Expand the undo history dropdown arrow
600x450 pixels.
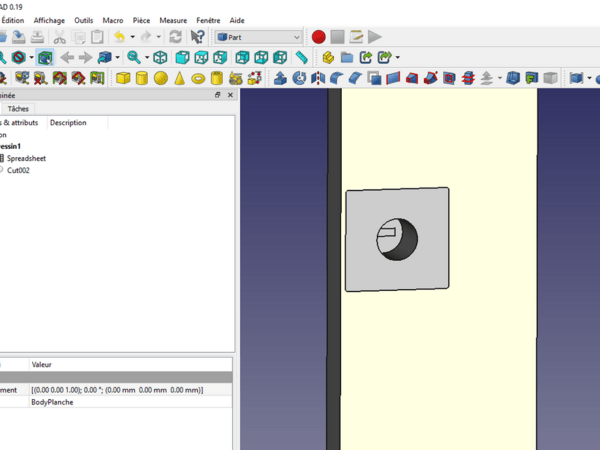(133, 37)
